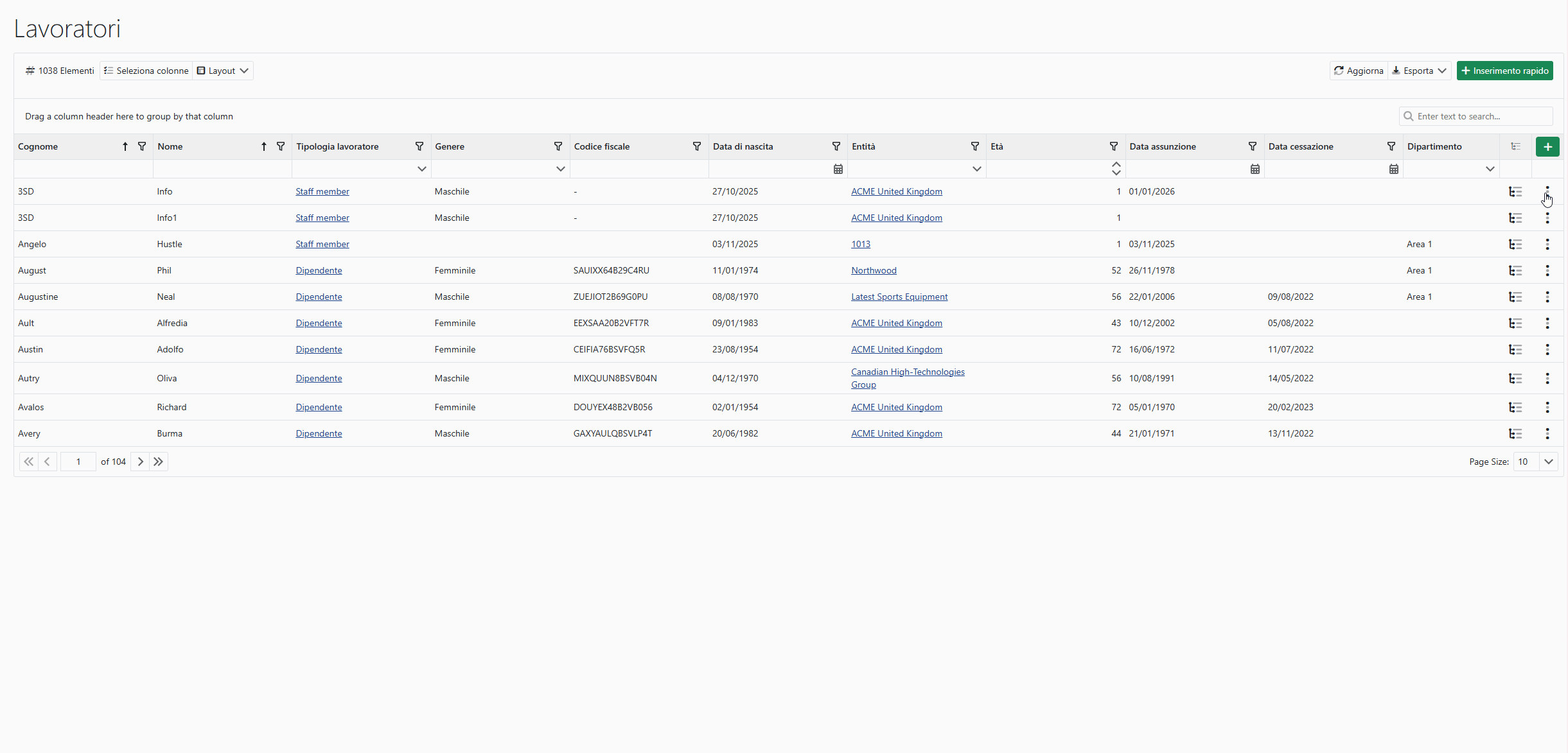Open calendar picker in Data assunzione filter
Image resolution: width=1568 pixels, height=753 pixels.
pos(1255,169)
